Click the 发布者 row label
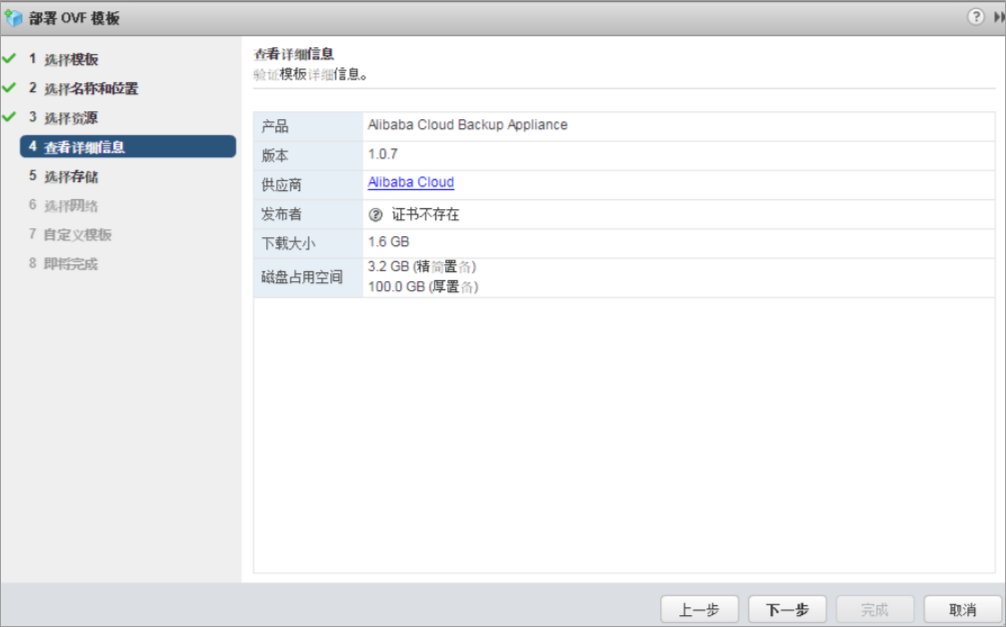This screenshot has height=627, width=1006. click(281, 214)
